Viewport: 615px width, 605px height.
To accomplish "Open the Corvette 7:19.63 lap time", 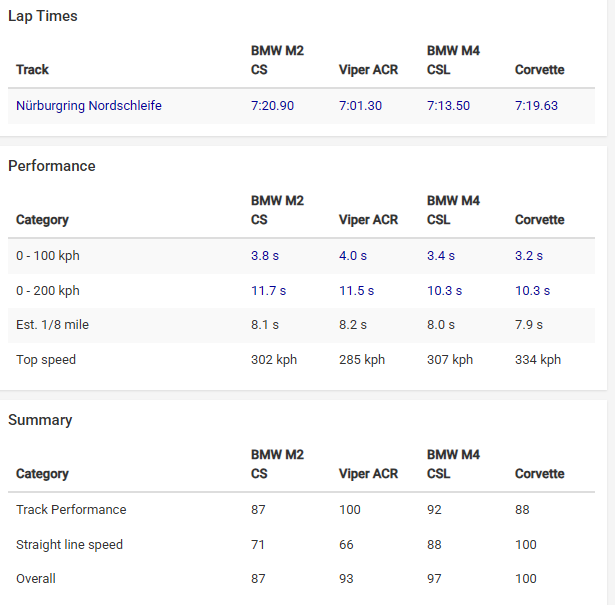I will pos(536,106).
